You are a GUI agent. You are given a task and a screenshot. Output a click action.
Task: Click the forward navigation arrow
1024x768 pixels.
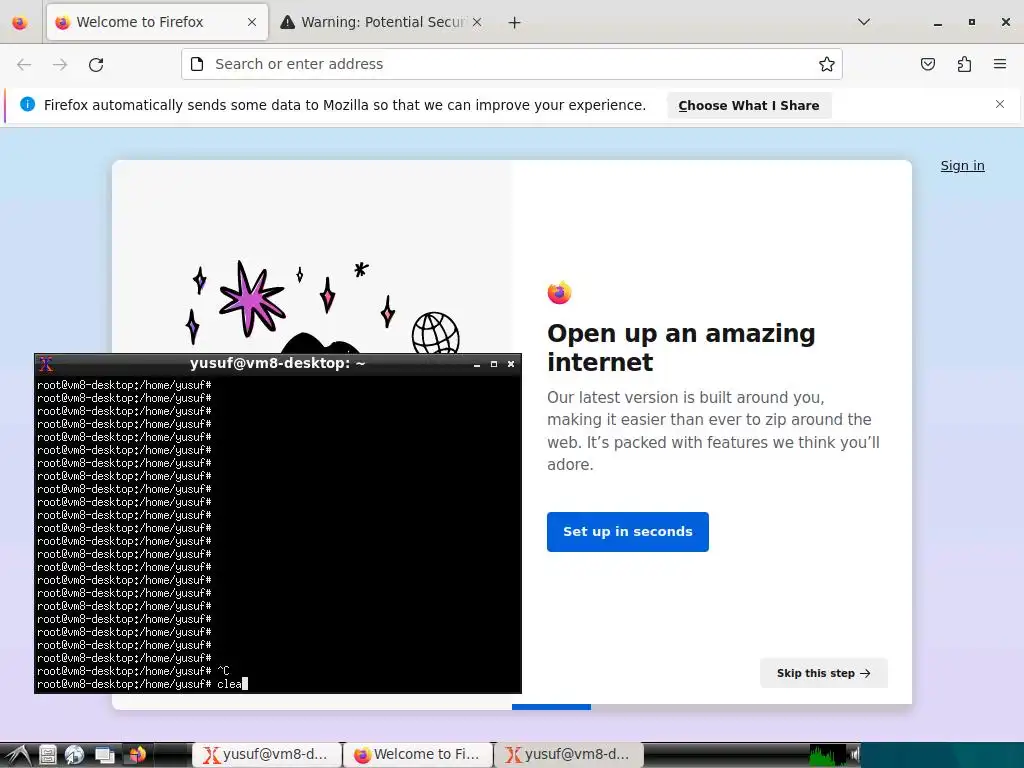click(x=60, y=64)
